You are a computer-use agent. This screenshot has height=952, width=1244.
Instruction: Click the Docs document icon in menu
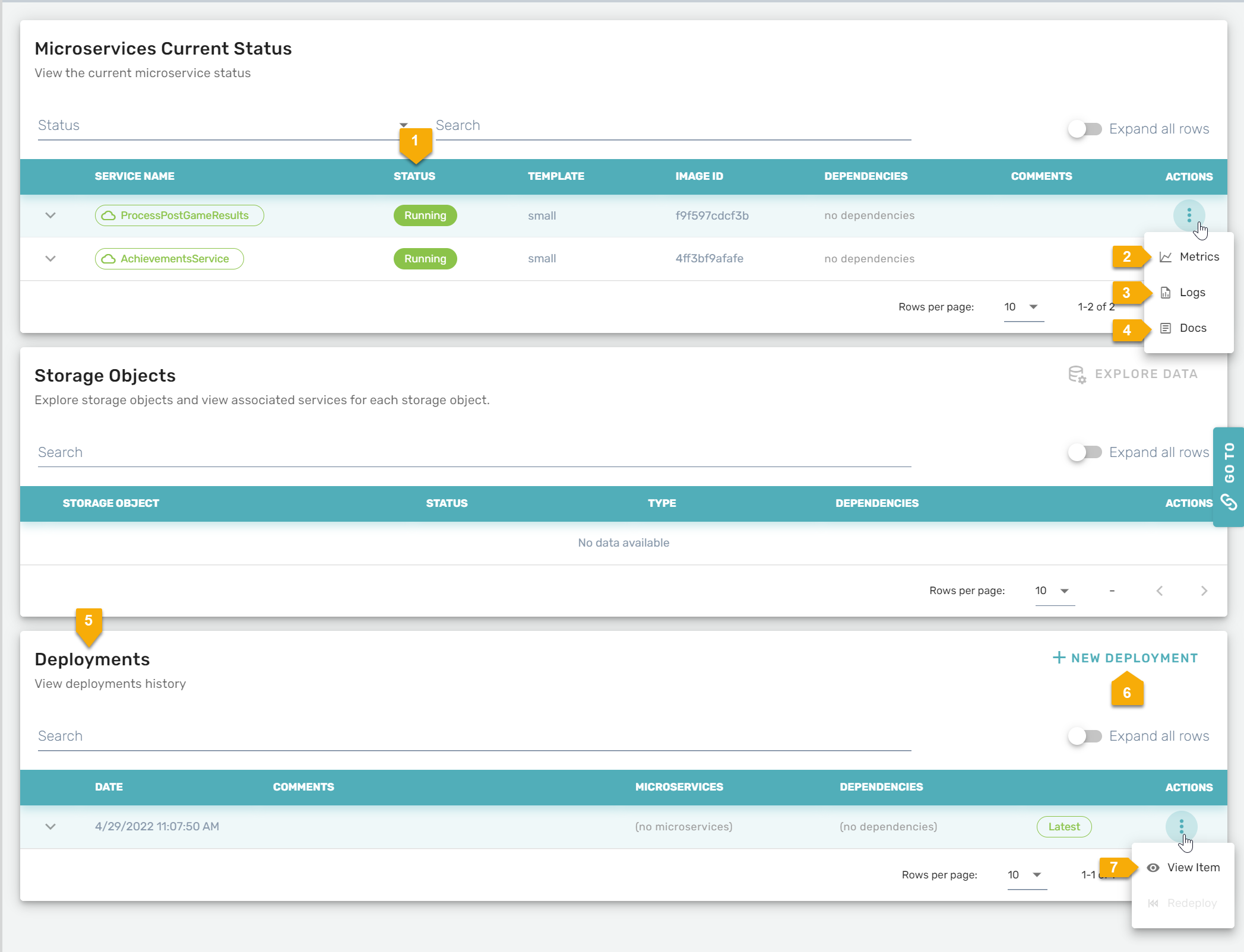(1166, 328)
